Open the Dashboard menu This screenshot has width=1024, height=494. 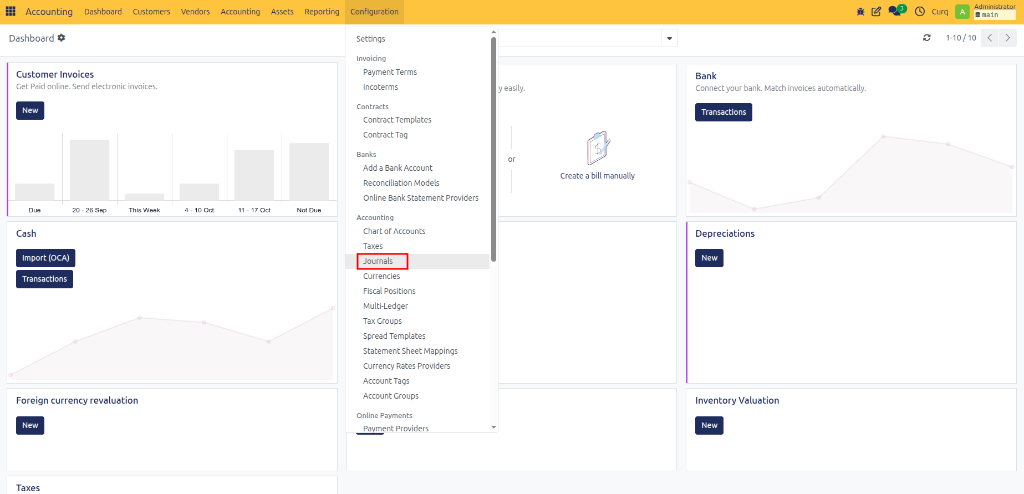click(x=103, y=12)
